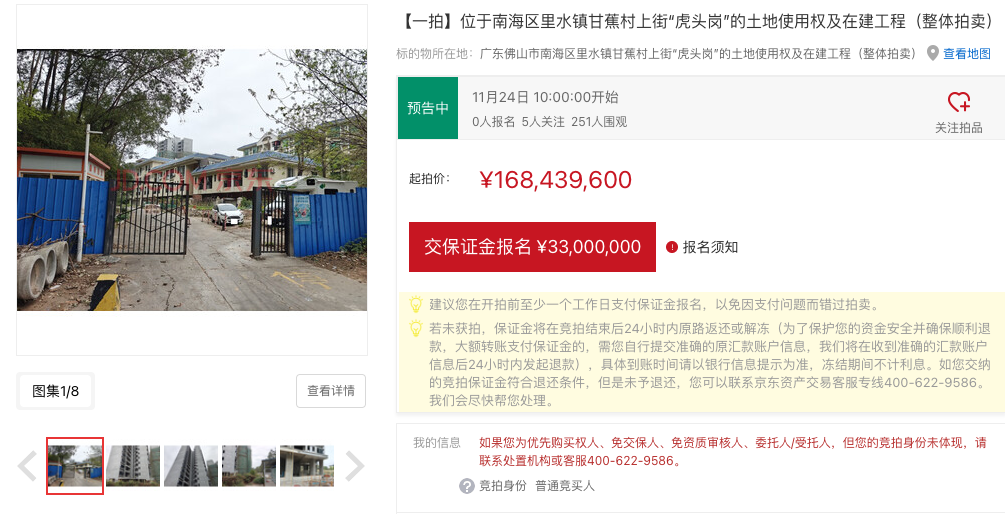
Task: Show next thumbnails with right arrow
Action: 354,466
